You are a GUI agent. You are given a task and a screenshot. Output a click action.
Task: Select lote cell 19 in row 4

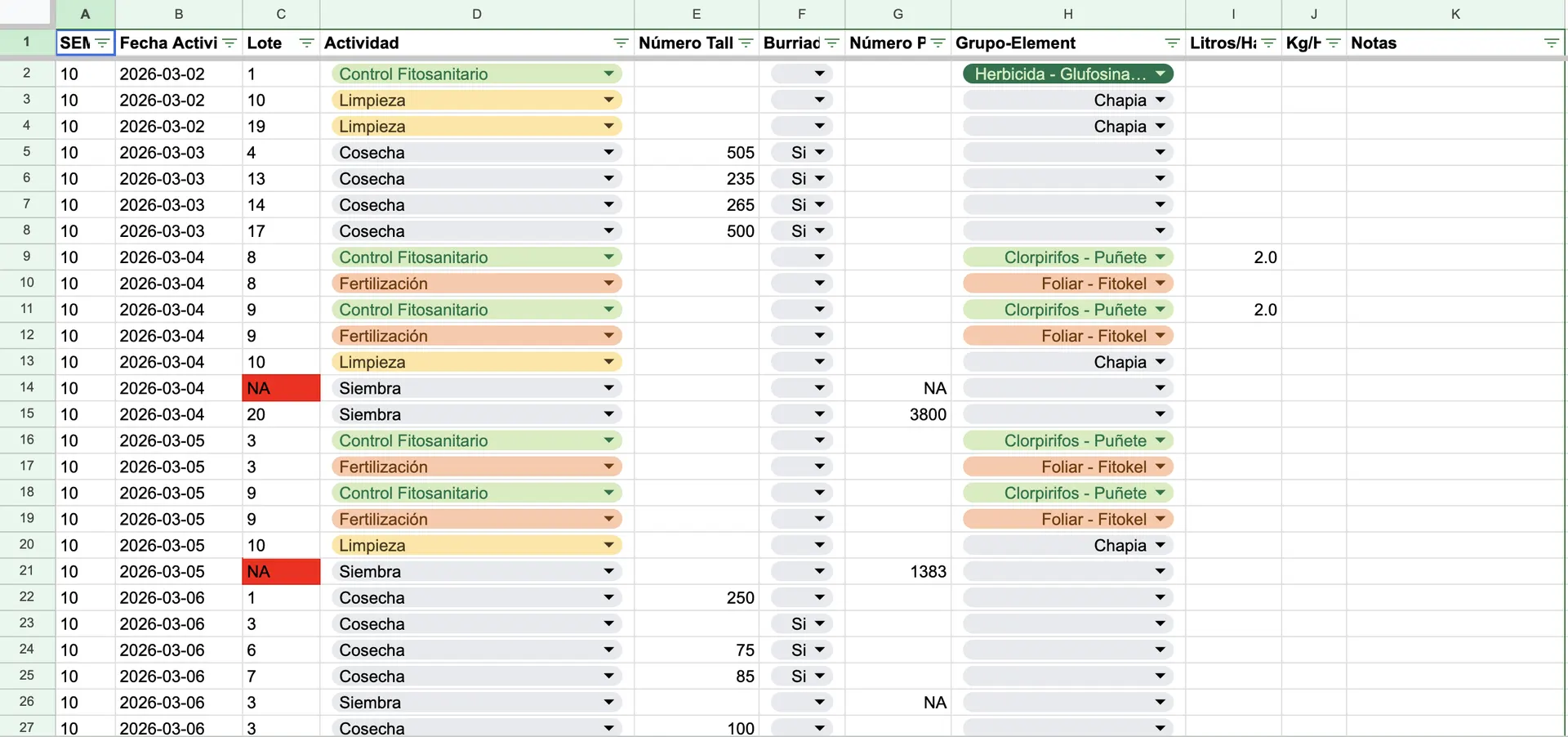tap(281, 127)
